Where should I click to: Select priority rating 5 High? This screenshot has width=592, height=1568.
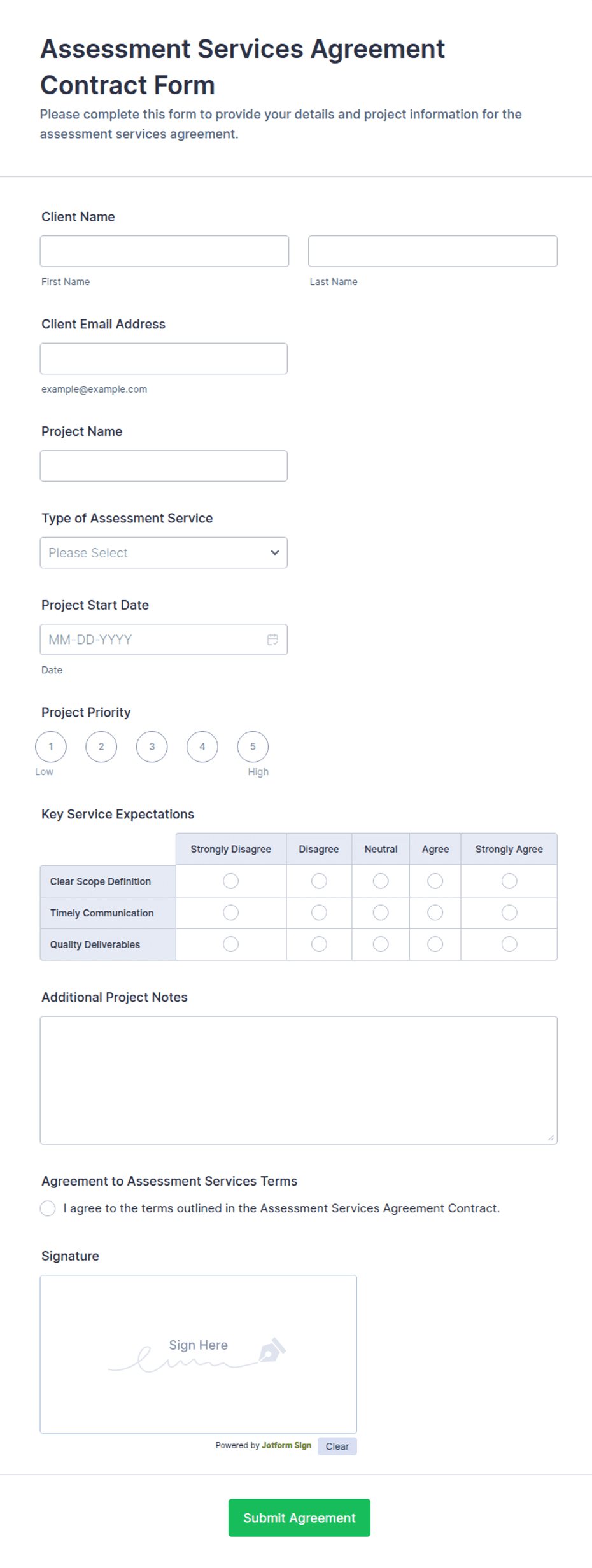click(x=253, y=746)
